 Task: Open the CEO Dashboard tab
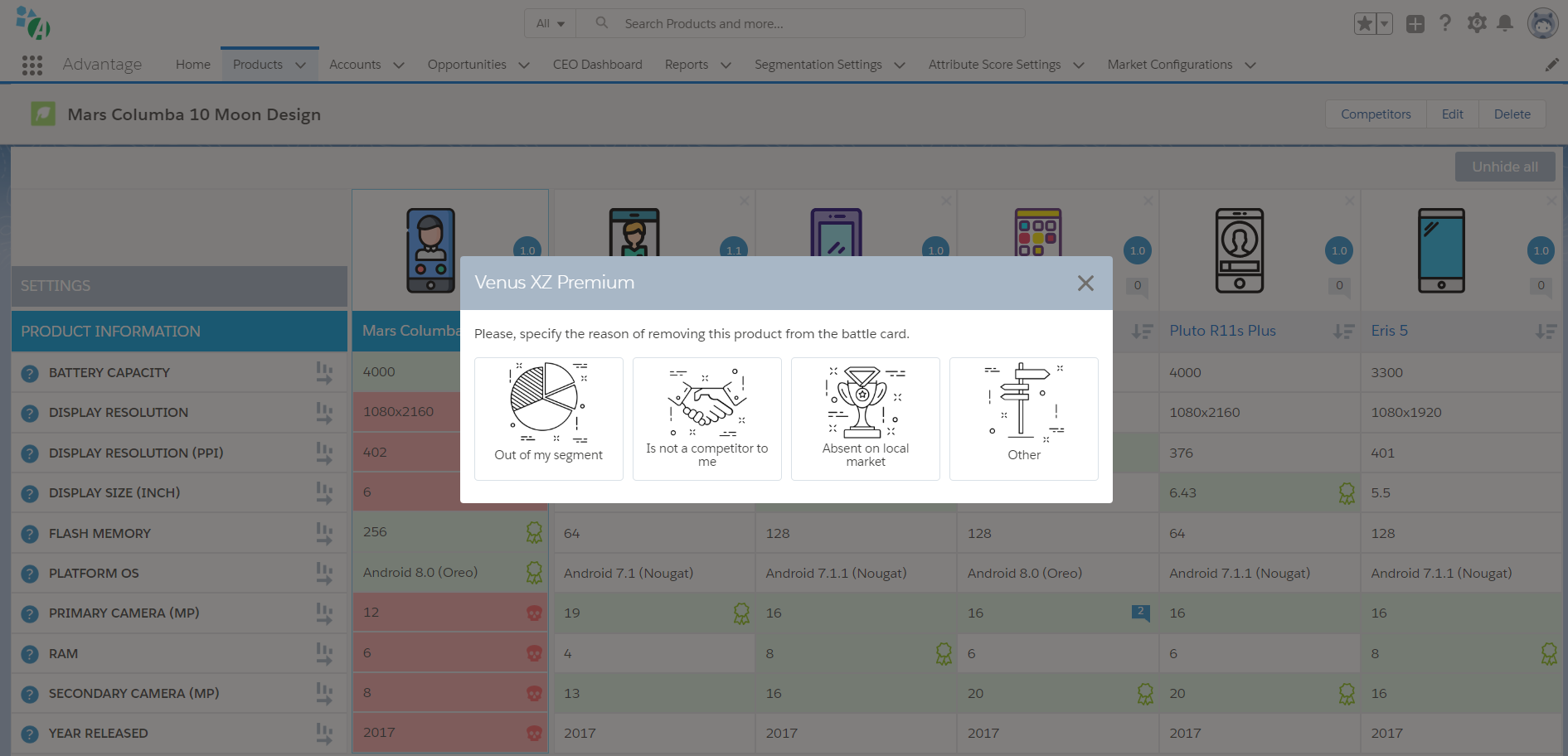click(x=598, y=65)
